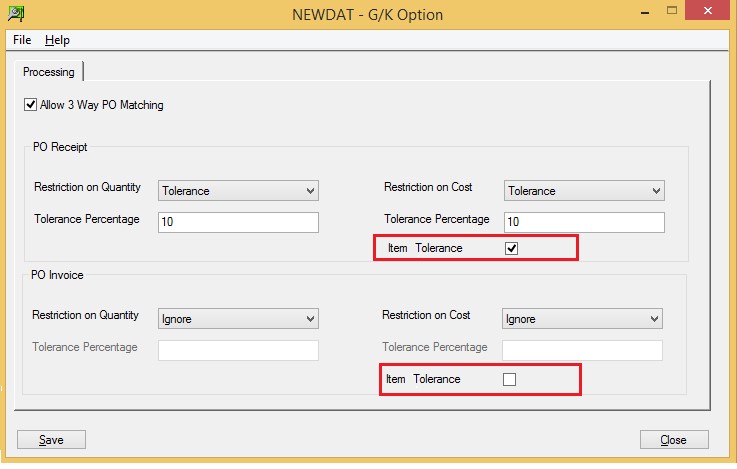The height and width of the screenshot is (469, 737).
Task: Open the Help menu
Action: (x=57, y=40)
